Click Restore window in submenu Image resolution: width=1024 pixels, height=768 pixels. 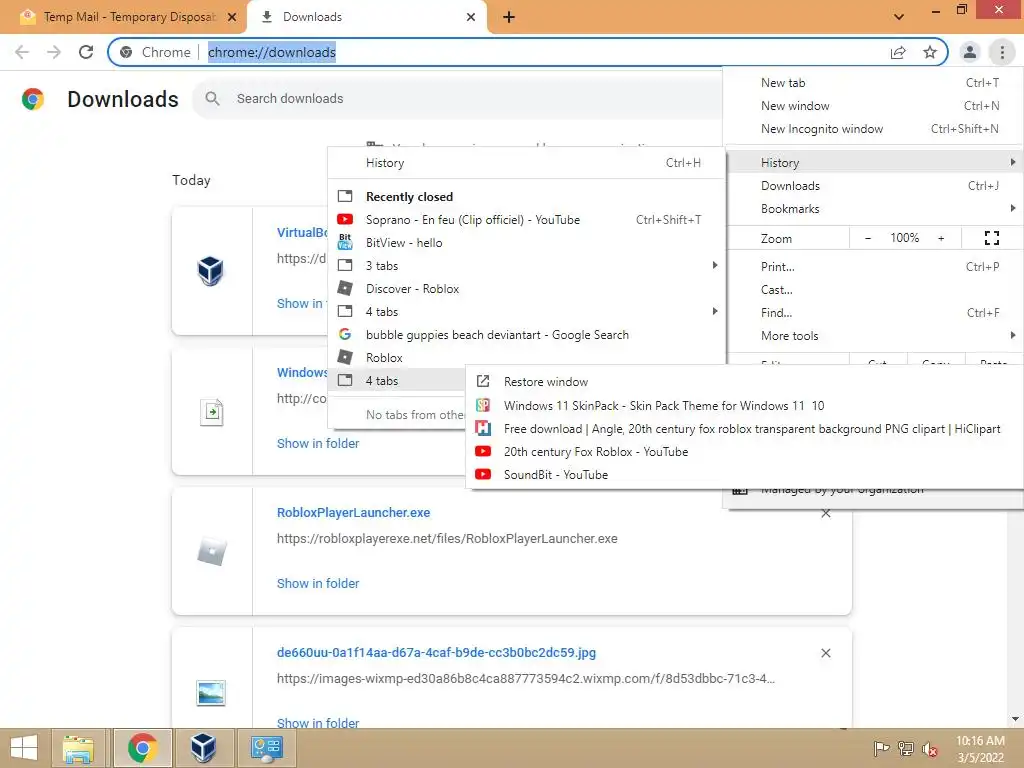pyautogui.click(x=744, y=381)
